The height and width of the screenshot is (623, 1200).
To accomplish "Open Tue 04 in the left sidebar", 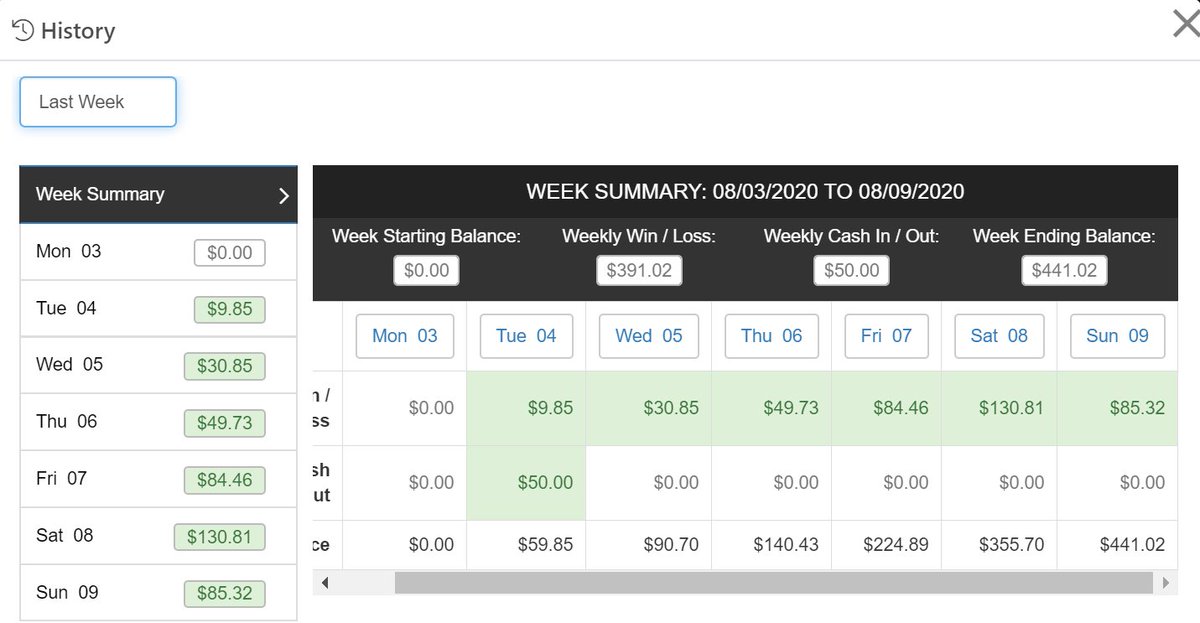I will pos(158,309).
